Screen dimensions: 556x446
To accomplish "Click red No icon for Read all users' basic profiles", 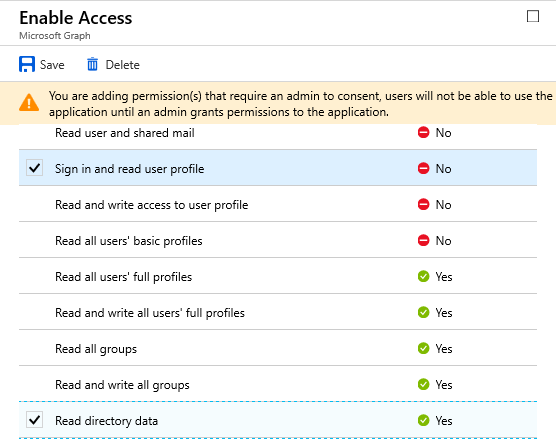I will click(423, 240).
